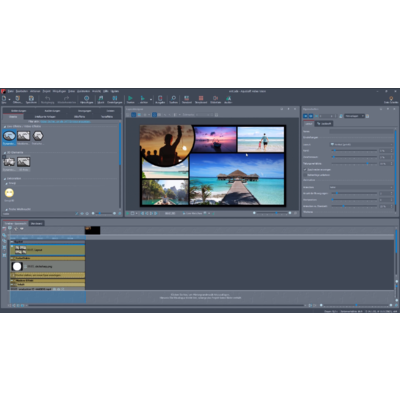Collapse the Emoji subsection
Screen dimensions: 400x400
pos(6,183)
